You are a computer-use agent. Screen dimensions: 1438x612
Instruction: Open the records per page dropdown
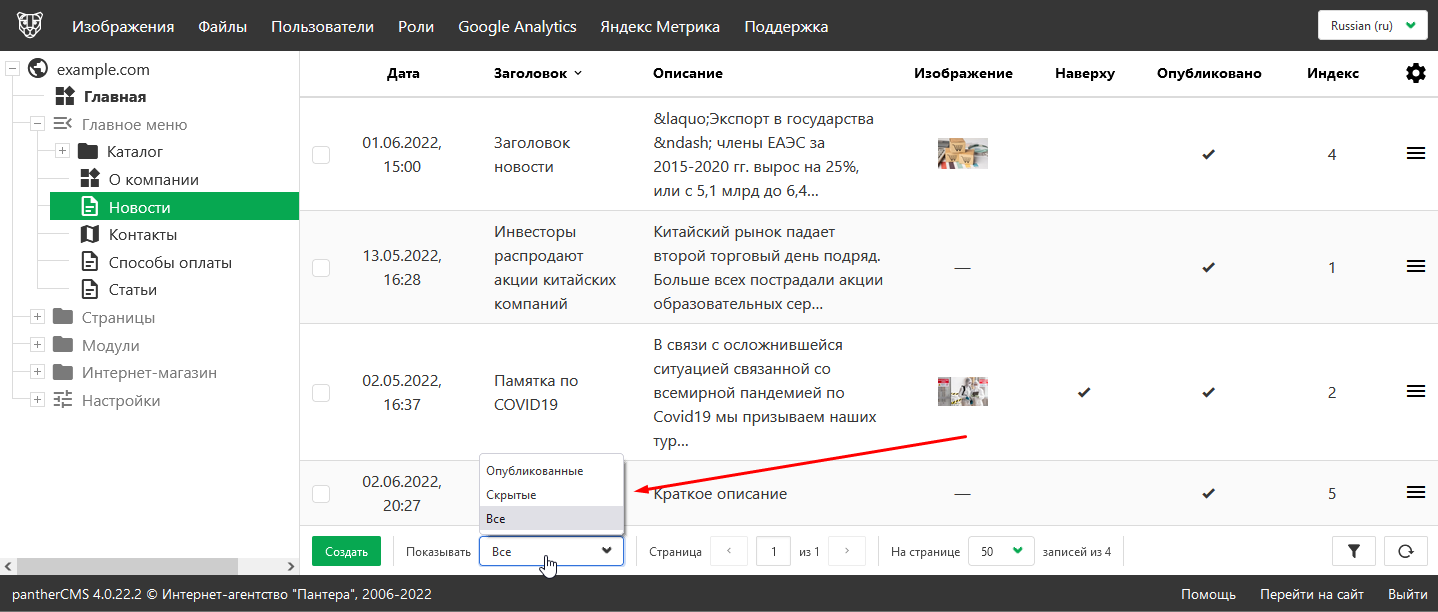[1001, 551]
